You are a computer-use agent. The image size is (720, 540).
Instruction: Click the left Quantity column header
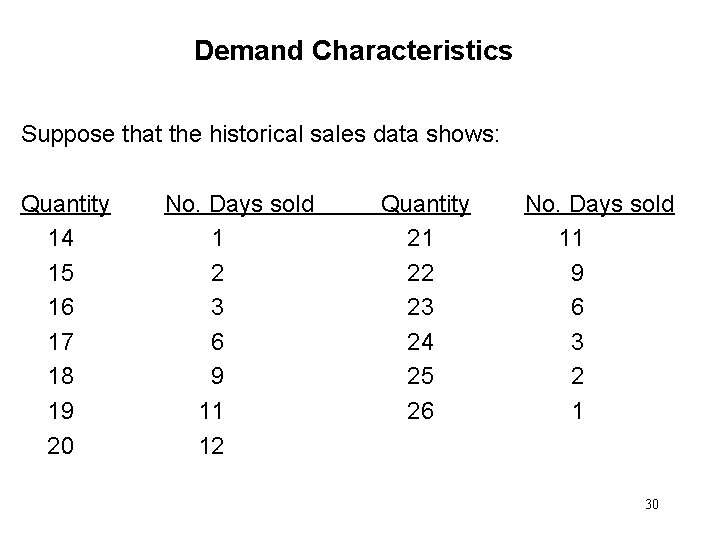click(65, 205)
